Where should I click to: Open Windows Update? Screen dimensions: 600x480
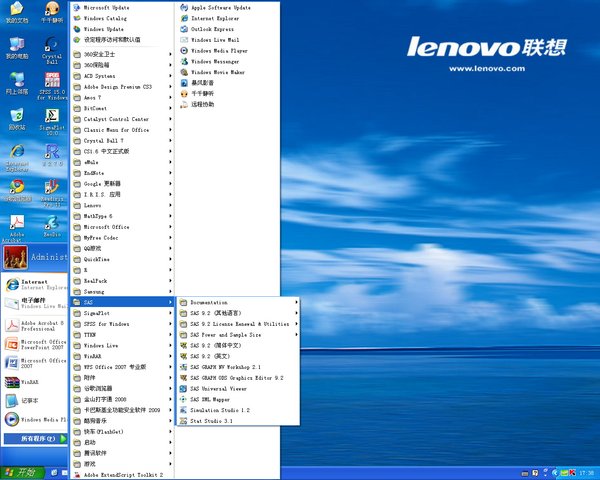point(122,29)
